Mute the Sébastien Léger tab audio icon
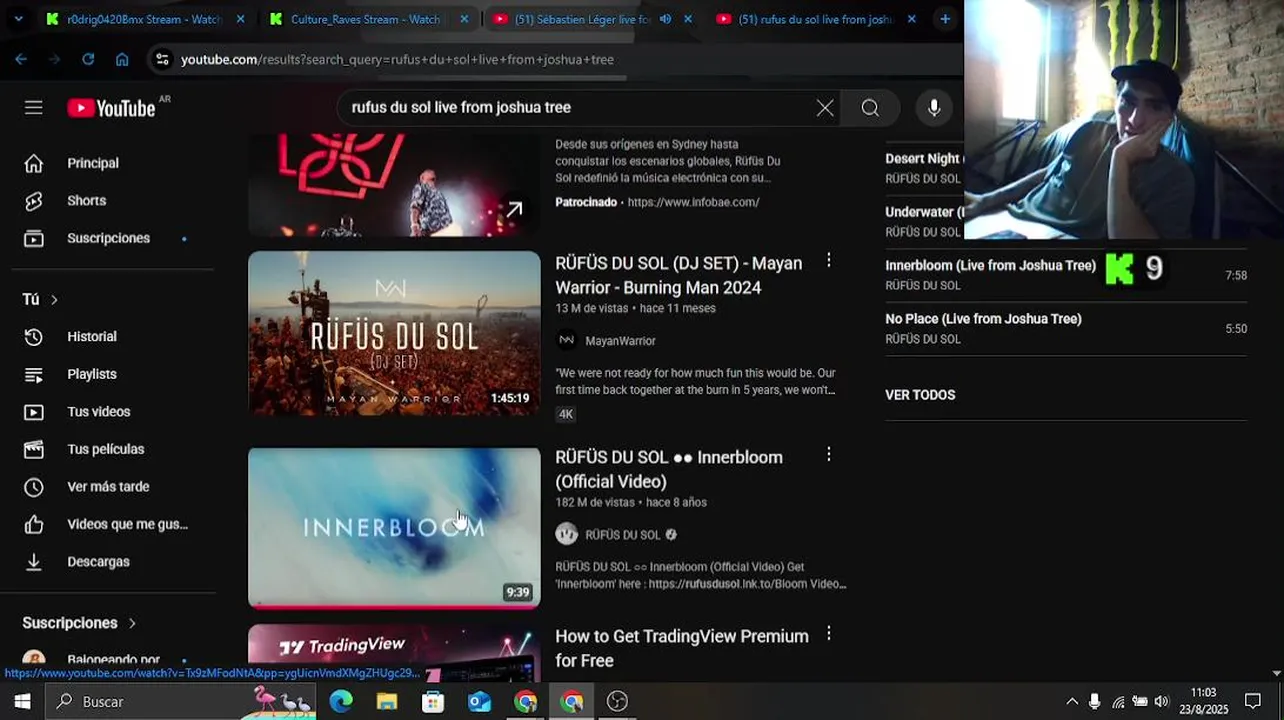 click(665, 19)
